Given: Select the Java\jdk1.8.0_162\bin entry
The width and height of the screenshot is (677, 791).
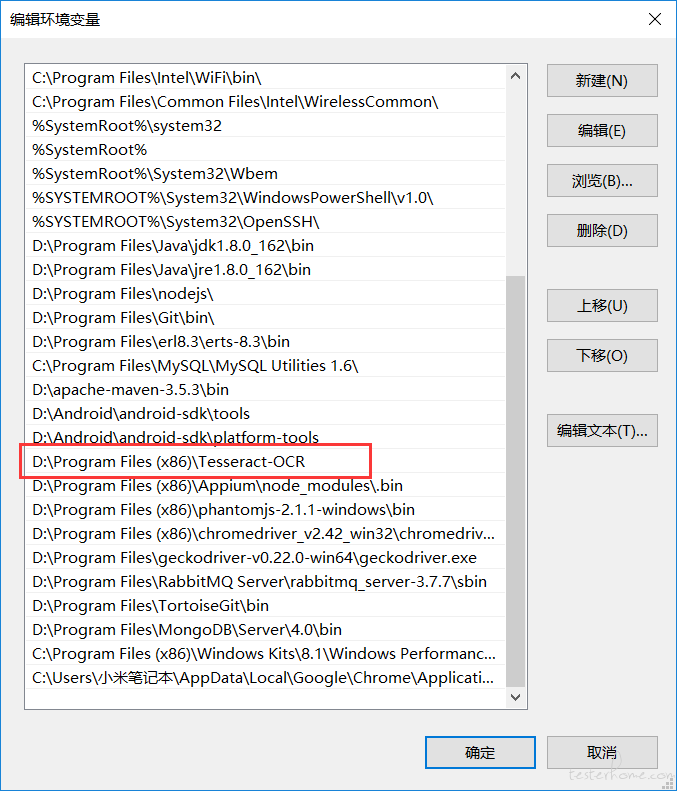Looking at the screenshot, I should [265, 246].
